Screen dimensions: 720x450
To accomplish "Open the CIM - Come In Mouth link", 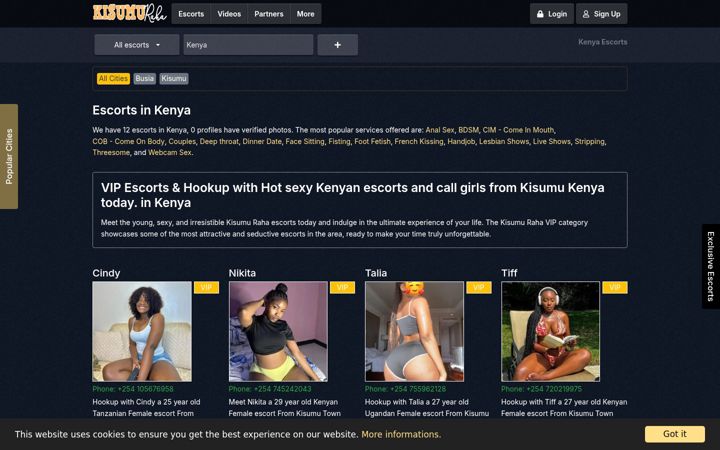I will coord(518,130).
